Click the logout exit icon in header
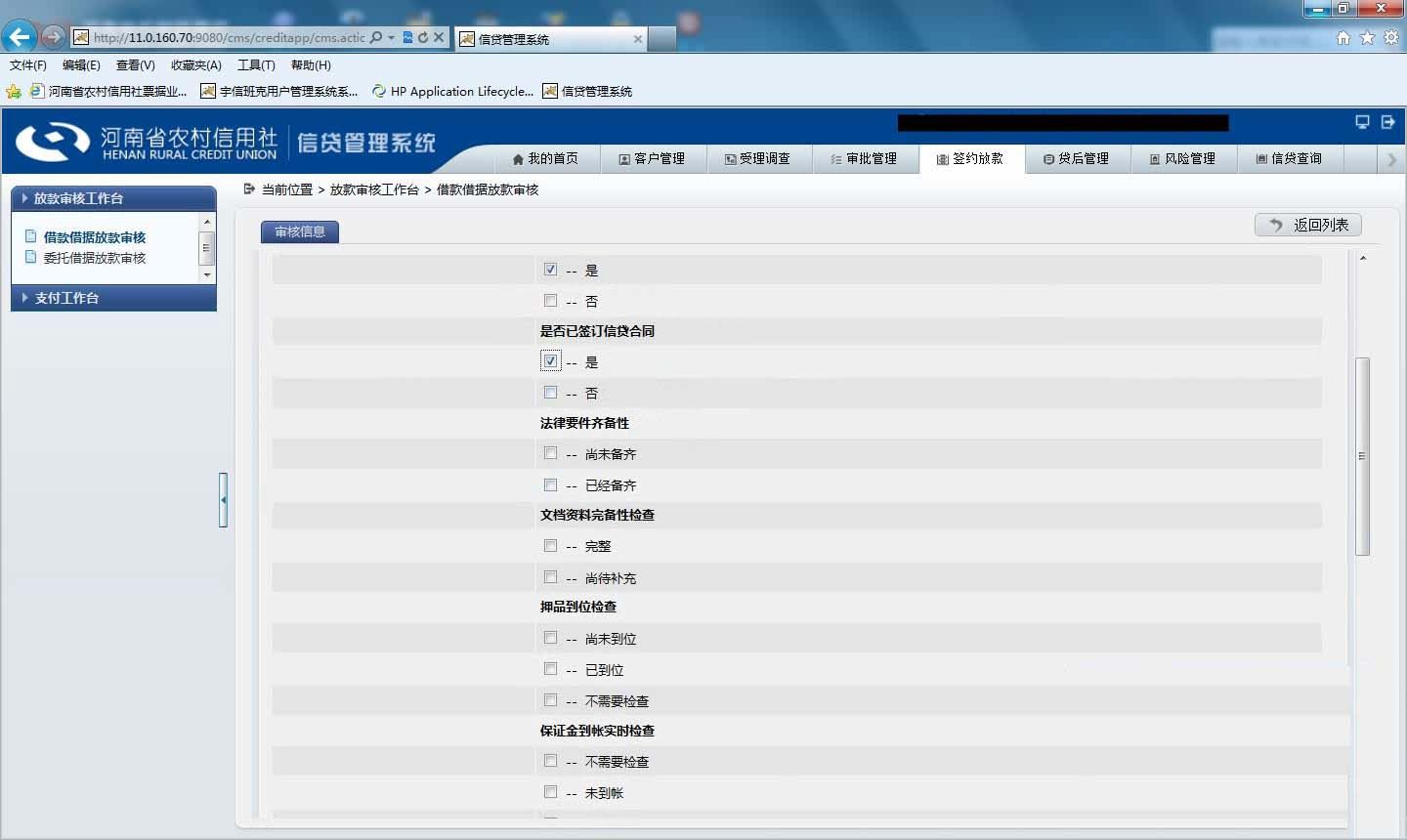This screenshot has width=1407, height=840. click(x=1387, y=122)
